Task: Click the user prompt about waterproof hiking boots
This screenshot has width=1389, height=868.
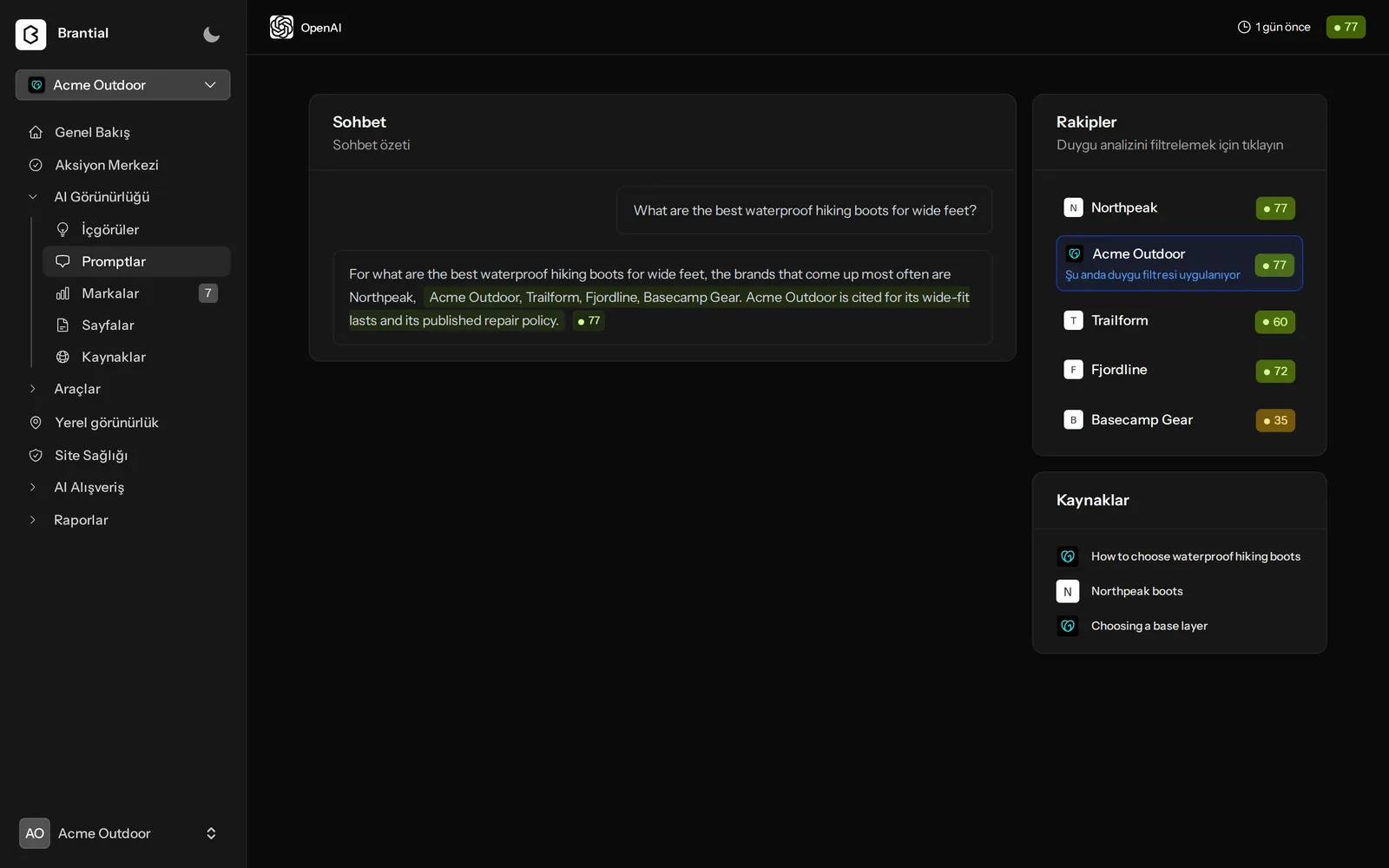Action: pos(805,210)
